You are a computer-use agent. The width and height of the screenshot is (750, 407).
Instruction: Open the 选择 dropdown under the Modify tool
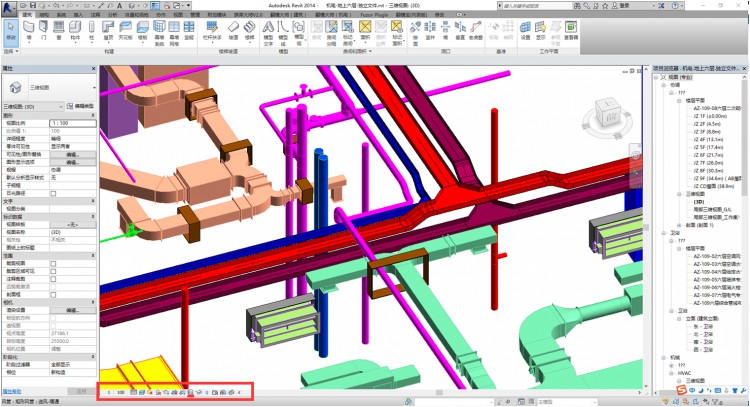point(11,51)
